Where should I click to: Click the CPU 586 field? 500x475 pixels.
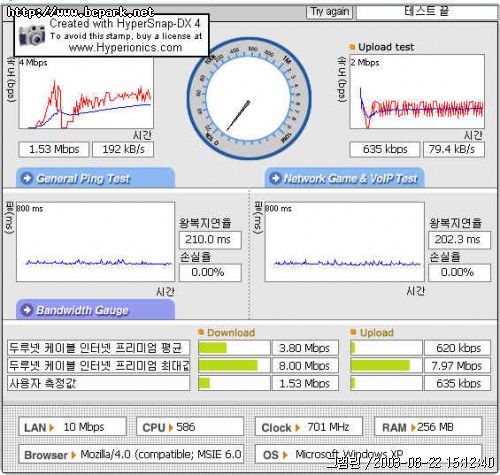point(190,426)
